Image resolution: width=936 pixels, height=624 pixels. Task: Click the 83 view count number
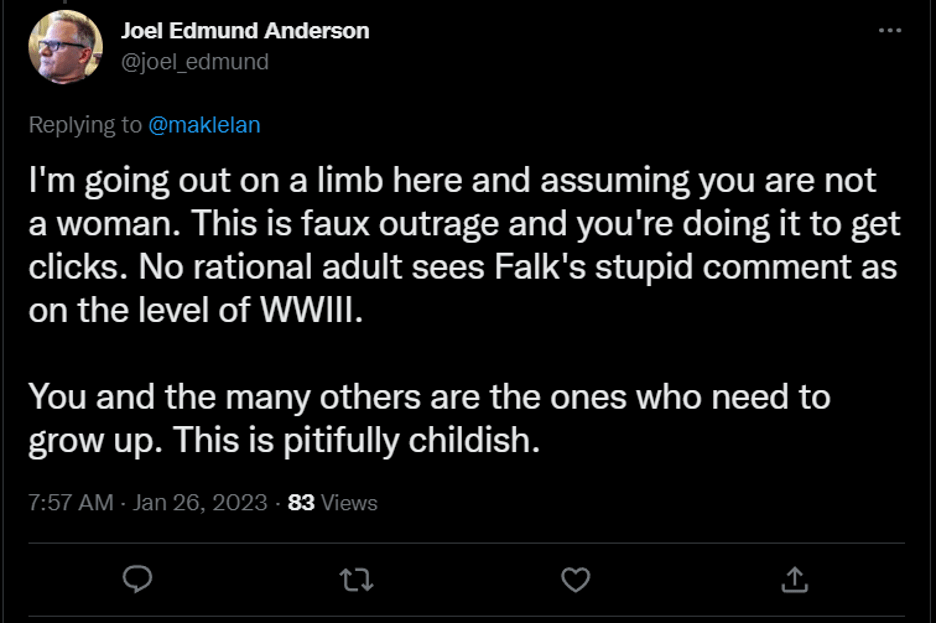click(301, 502)
